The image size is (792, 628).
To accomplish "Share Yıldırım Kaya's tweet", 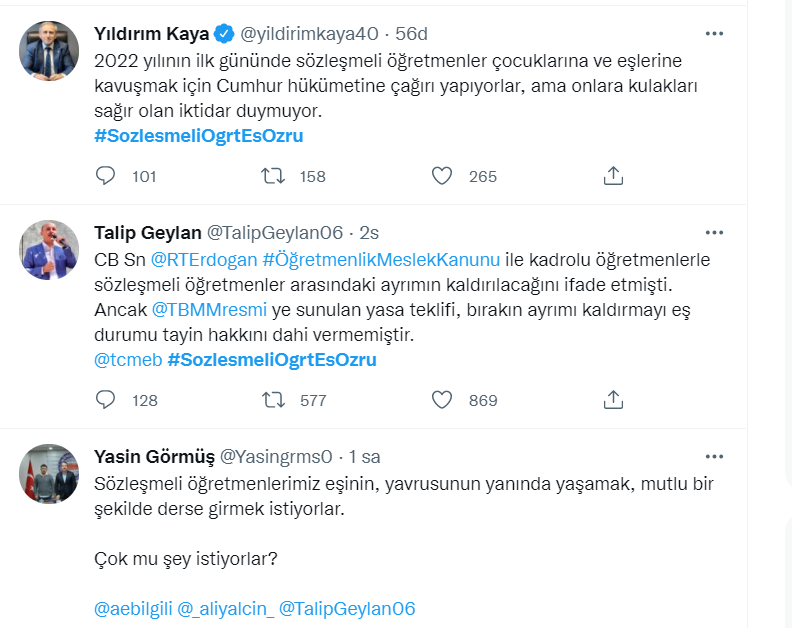I will point(614,177).
